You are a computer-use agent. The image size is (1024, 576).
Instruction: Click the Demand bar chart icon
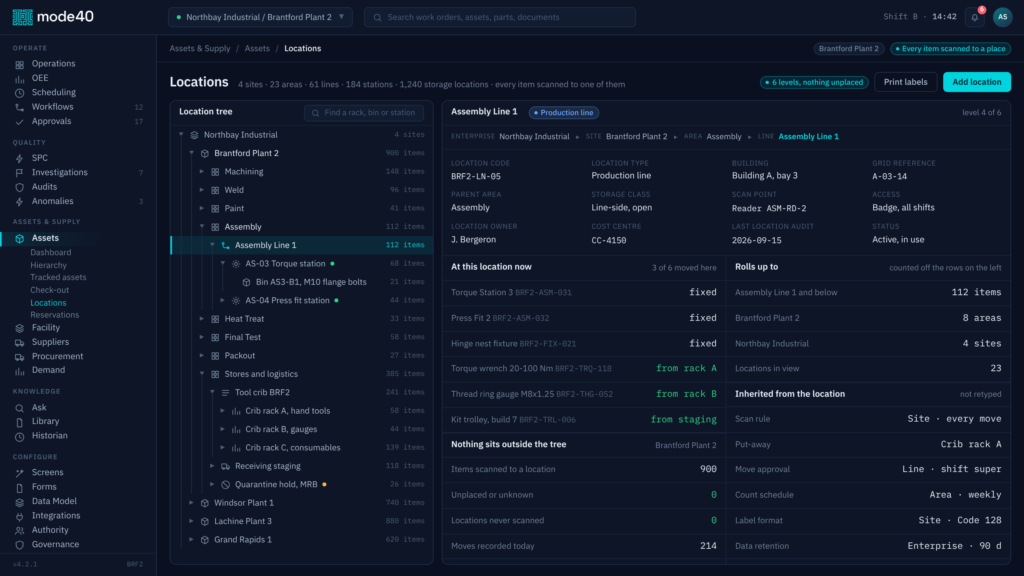(x=20, y=370)
